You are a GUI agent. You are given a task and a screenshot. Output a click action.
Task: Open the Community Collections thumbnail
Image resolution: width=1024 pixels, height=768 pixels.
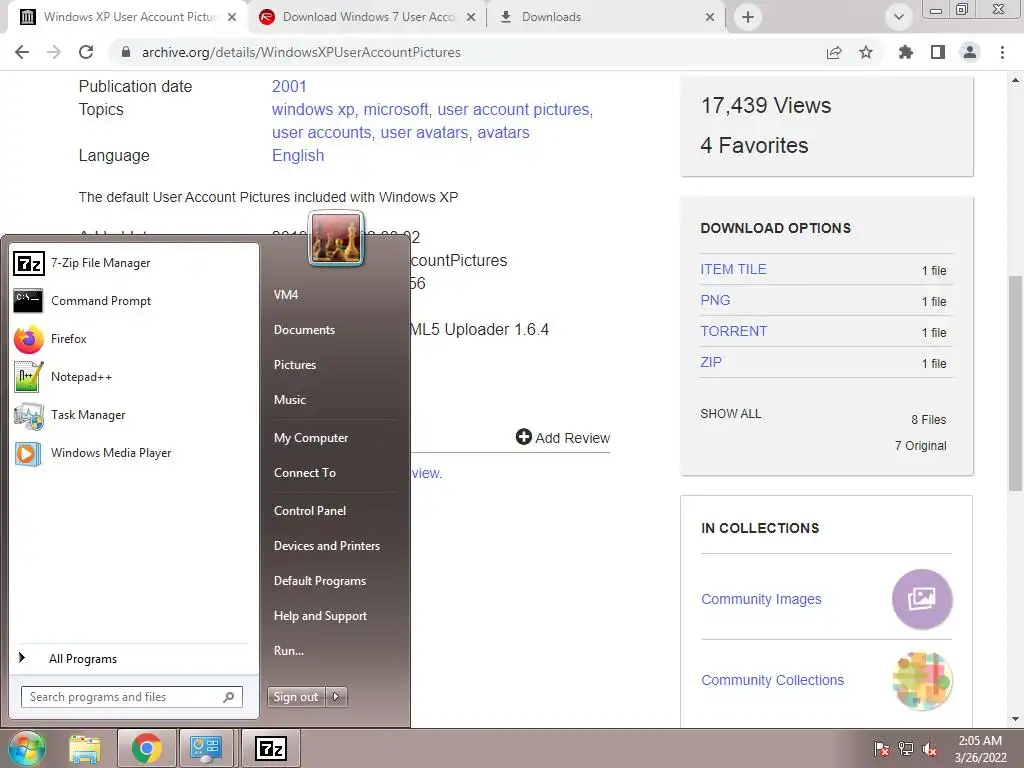click(x=922, y=680)
